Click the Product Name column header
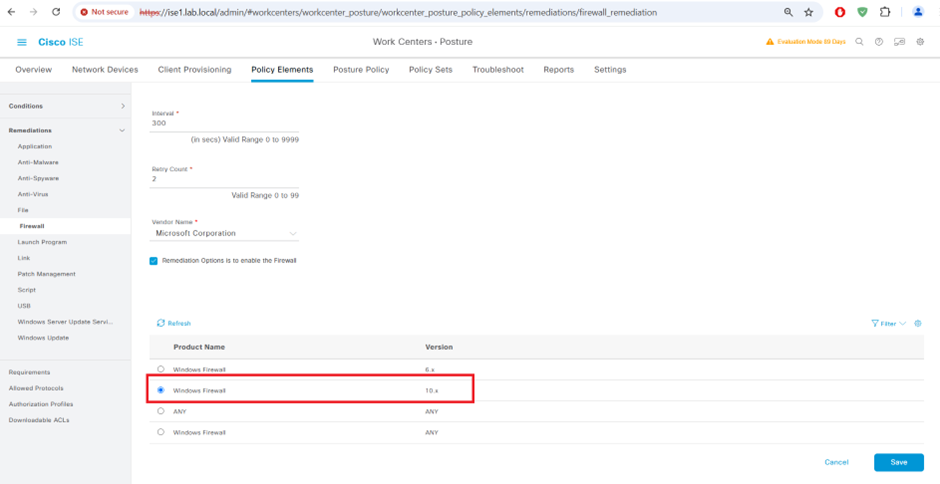This screenshot has width=940, height=484. click(199, 347)
